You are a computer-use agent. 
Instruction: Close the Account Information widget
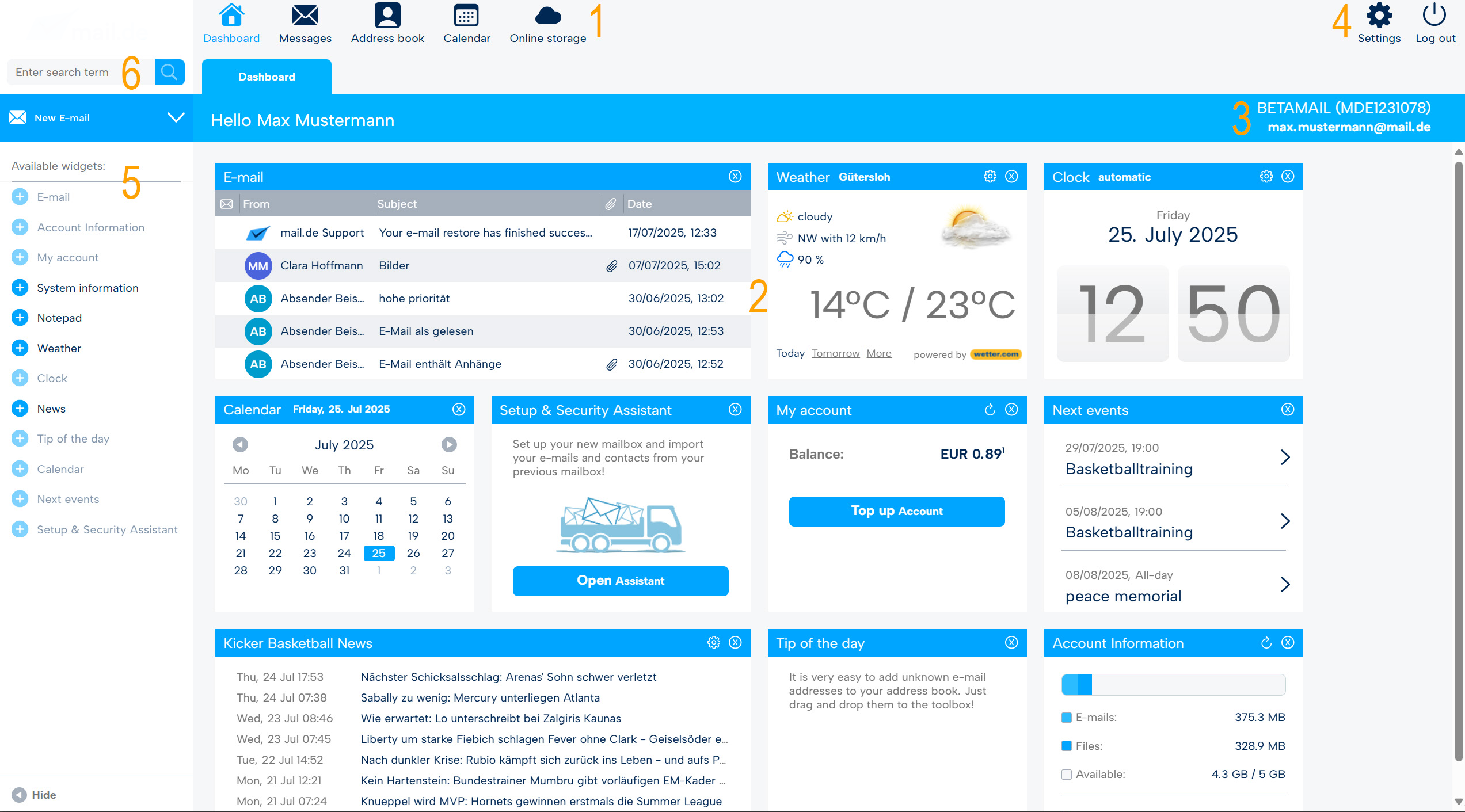point(1288,643)
